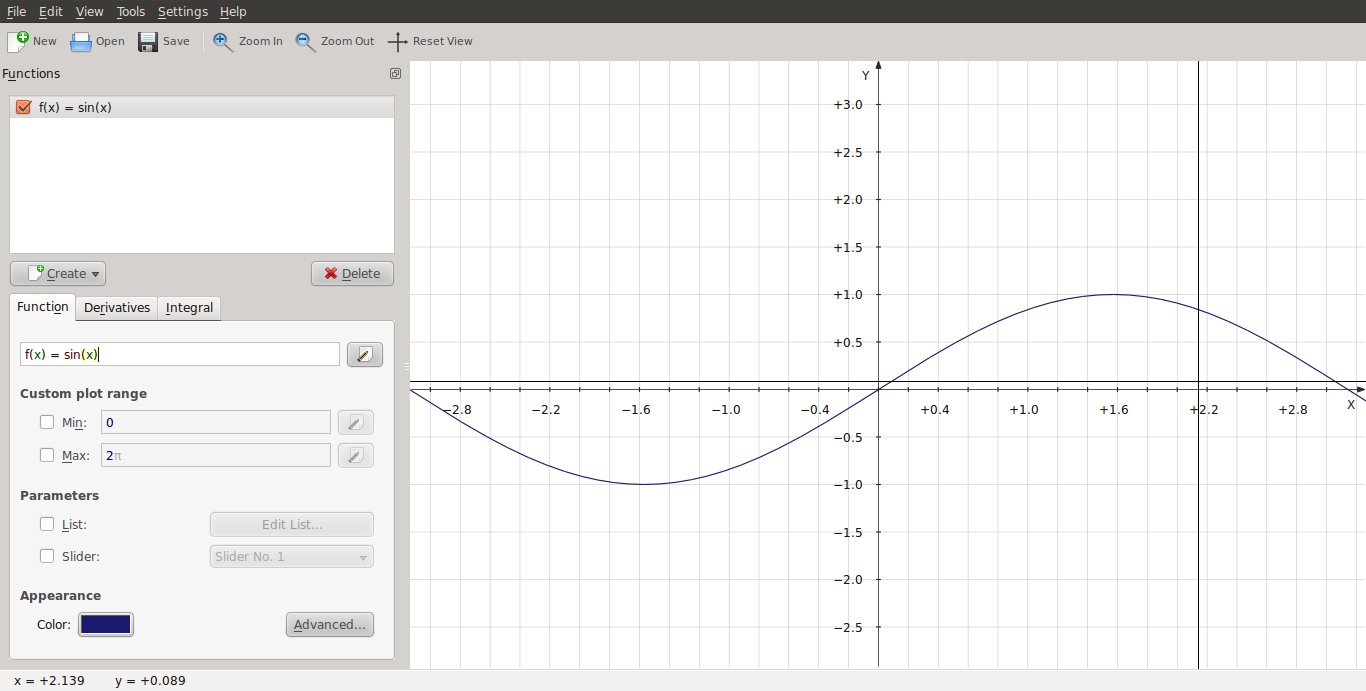Image resolution: width=1366 pixels, height=691 pixels.
Task: Click the Save icon in toolbar
Action: [148, 41]
